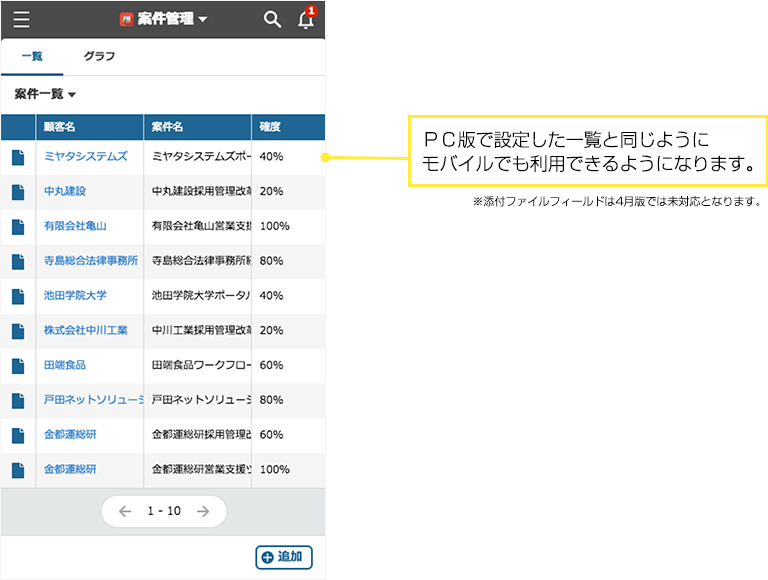Go to next page arrow
This screenshot has height=580, width=768.
tap(203, 511)
